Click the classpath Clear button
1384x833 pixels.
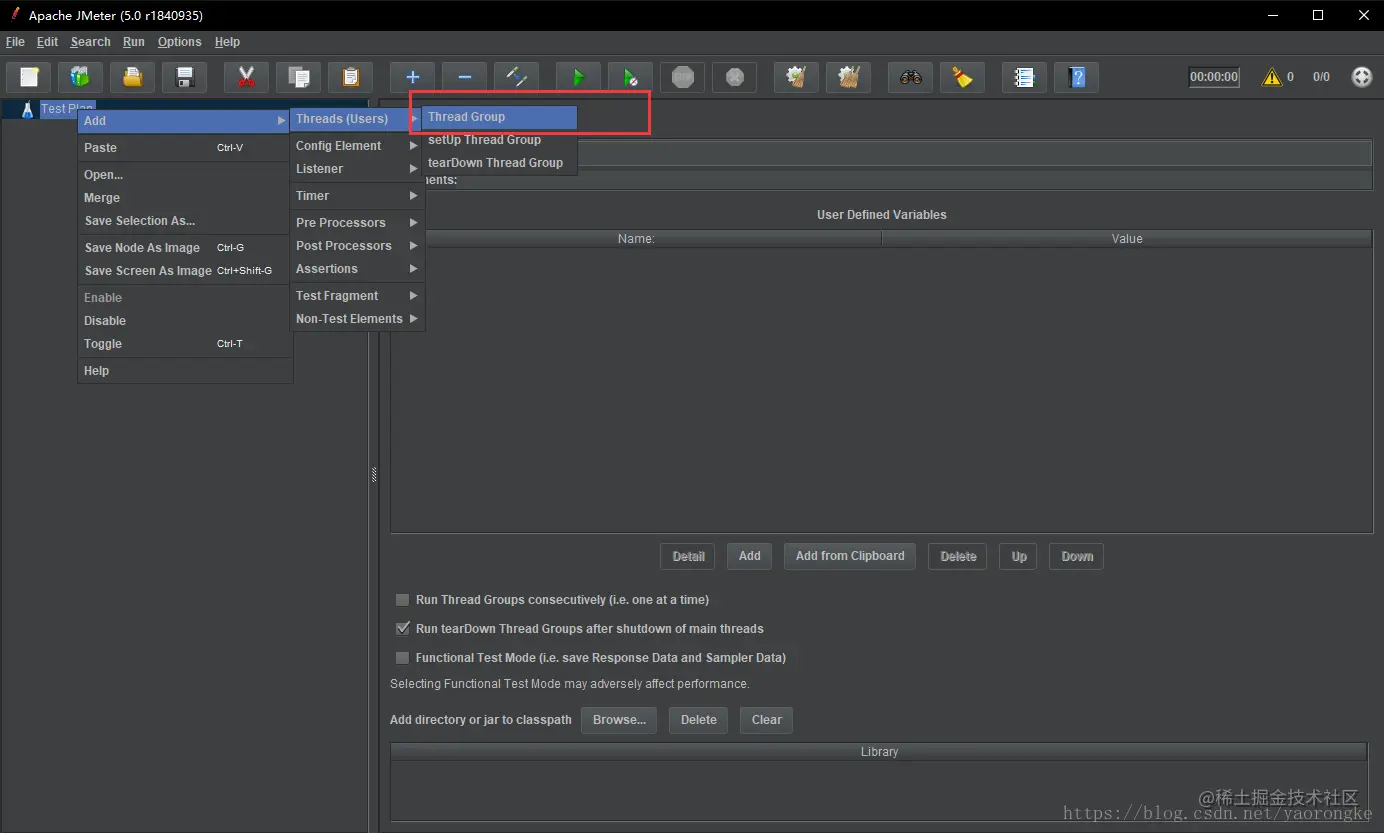click(x=767, y=720)
